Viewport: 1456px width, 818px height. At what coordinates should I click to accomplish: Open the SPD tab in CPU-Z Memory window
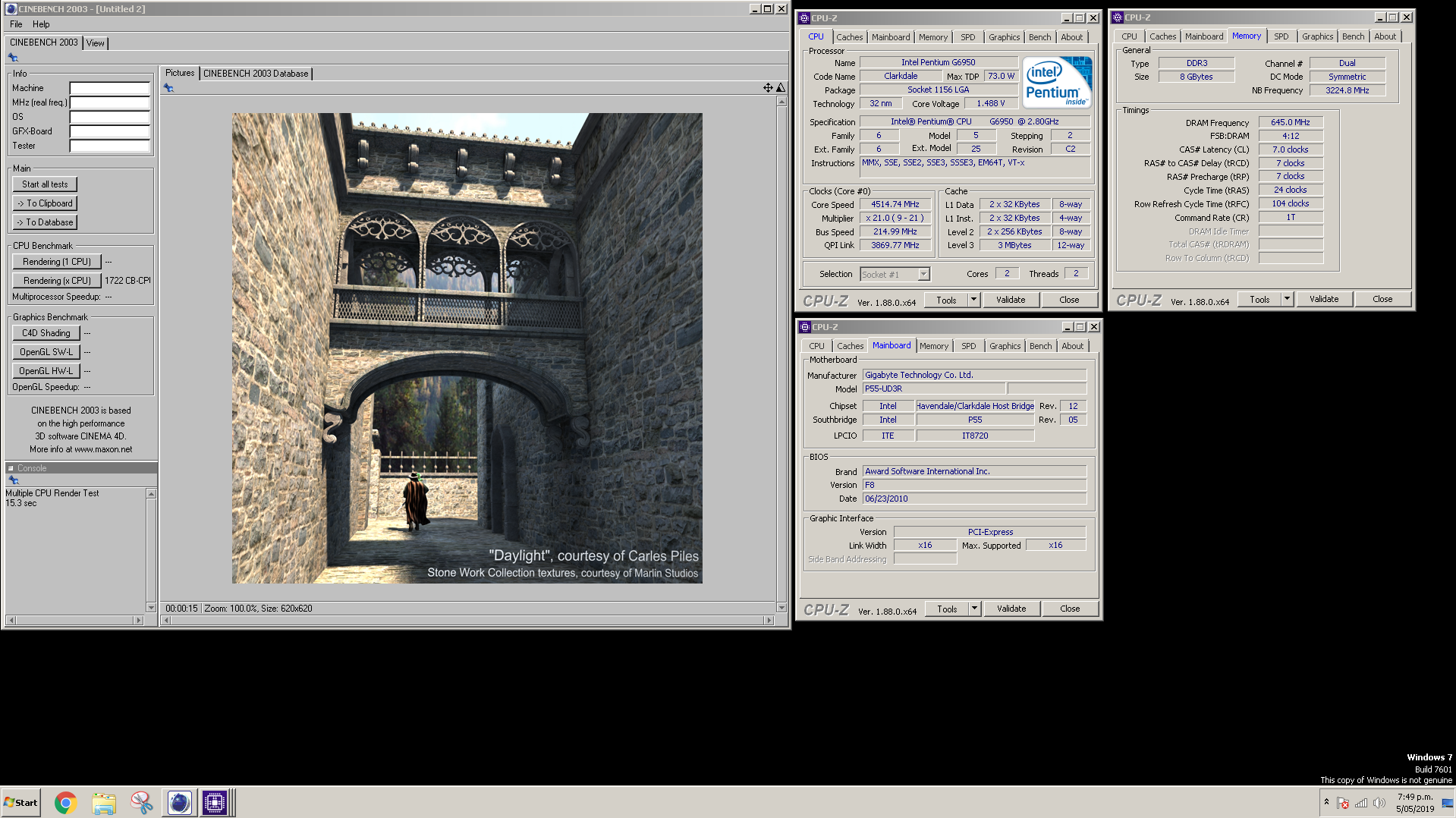[1281, 36]
